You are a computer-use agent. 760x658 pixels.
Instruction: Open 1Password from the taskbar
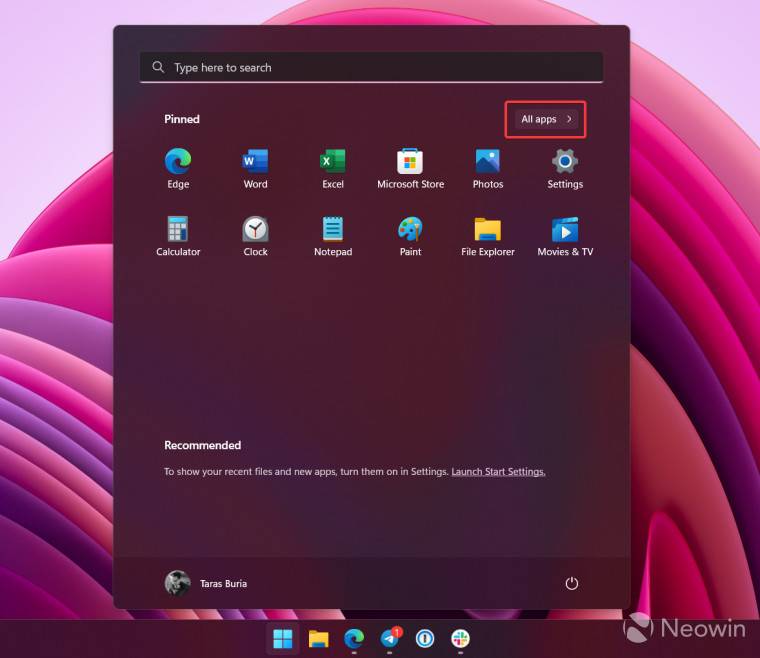click(x=425, y=639)
